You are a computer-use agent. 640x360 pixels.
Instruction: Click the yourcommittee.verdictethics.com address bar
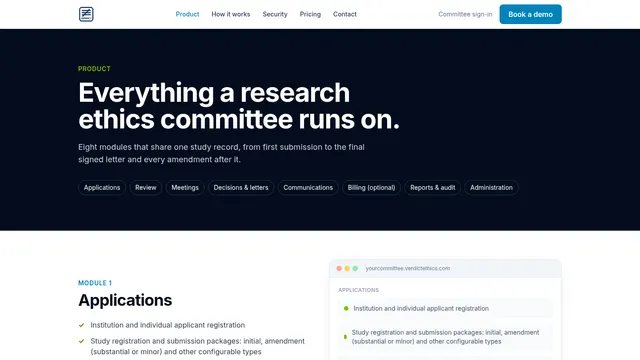pos(408,269)
